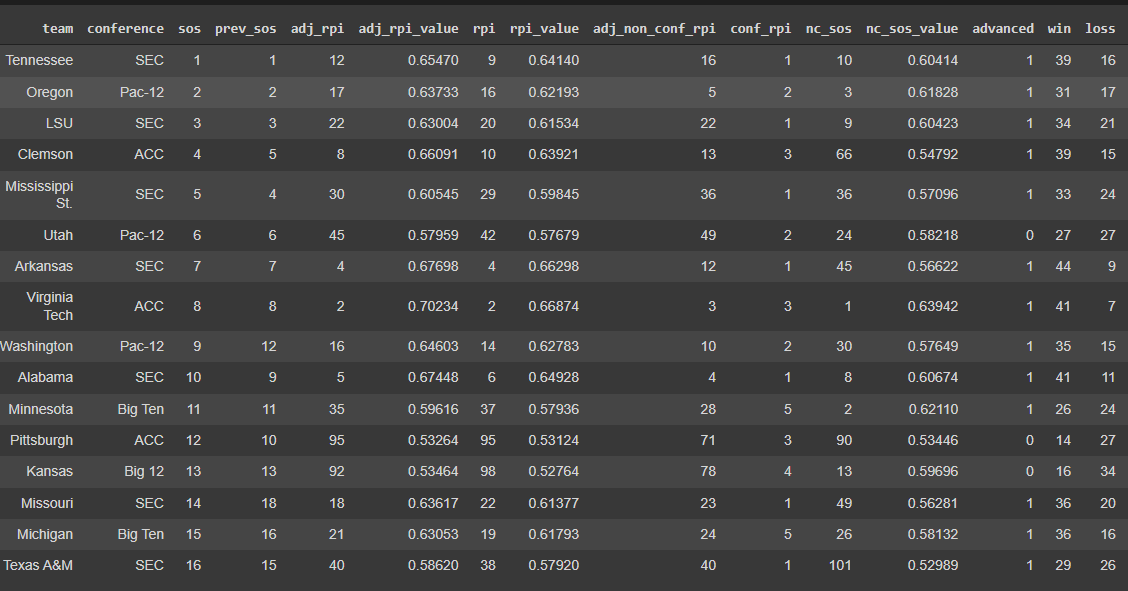Screen dimensions: 1128x591
Task: Click Missouri's adj_rpi_value 0.63617
Action: tap(433, 503)
